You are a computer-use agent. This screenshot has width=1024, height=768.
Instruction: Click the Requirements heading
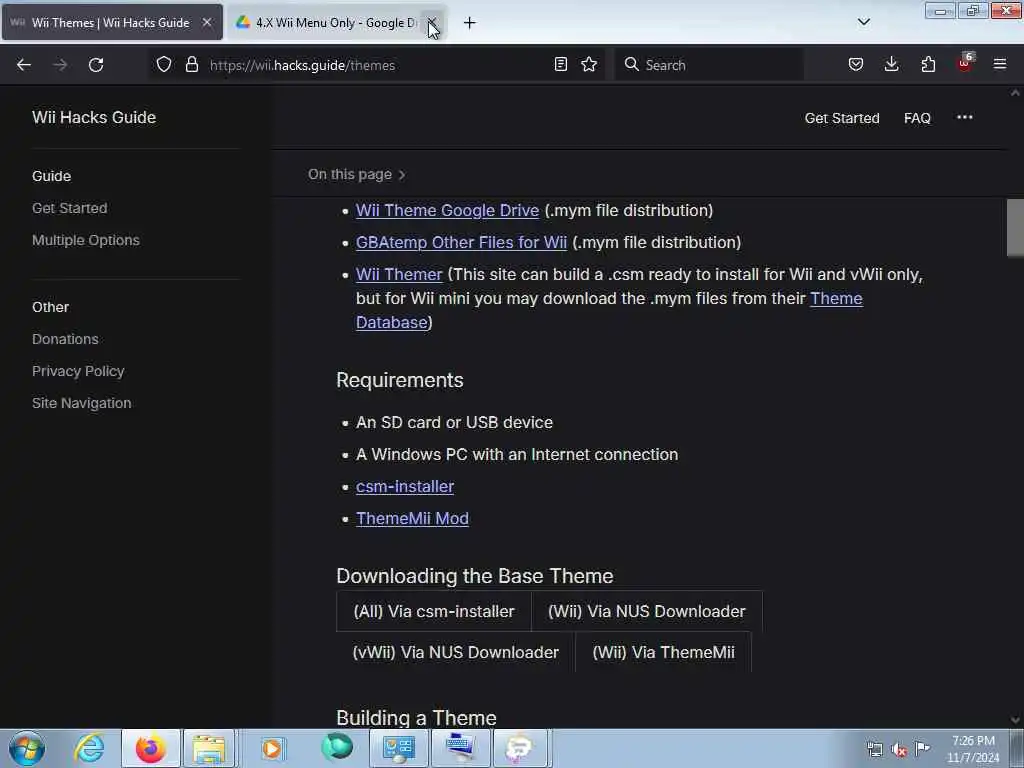[x=400, y=380]
